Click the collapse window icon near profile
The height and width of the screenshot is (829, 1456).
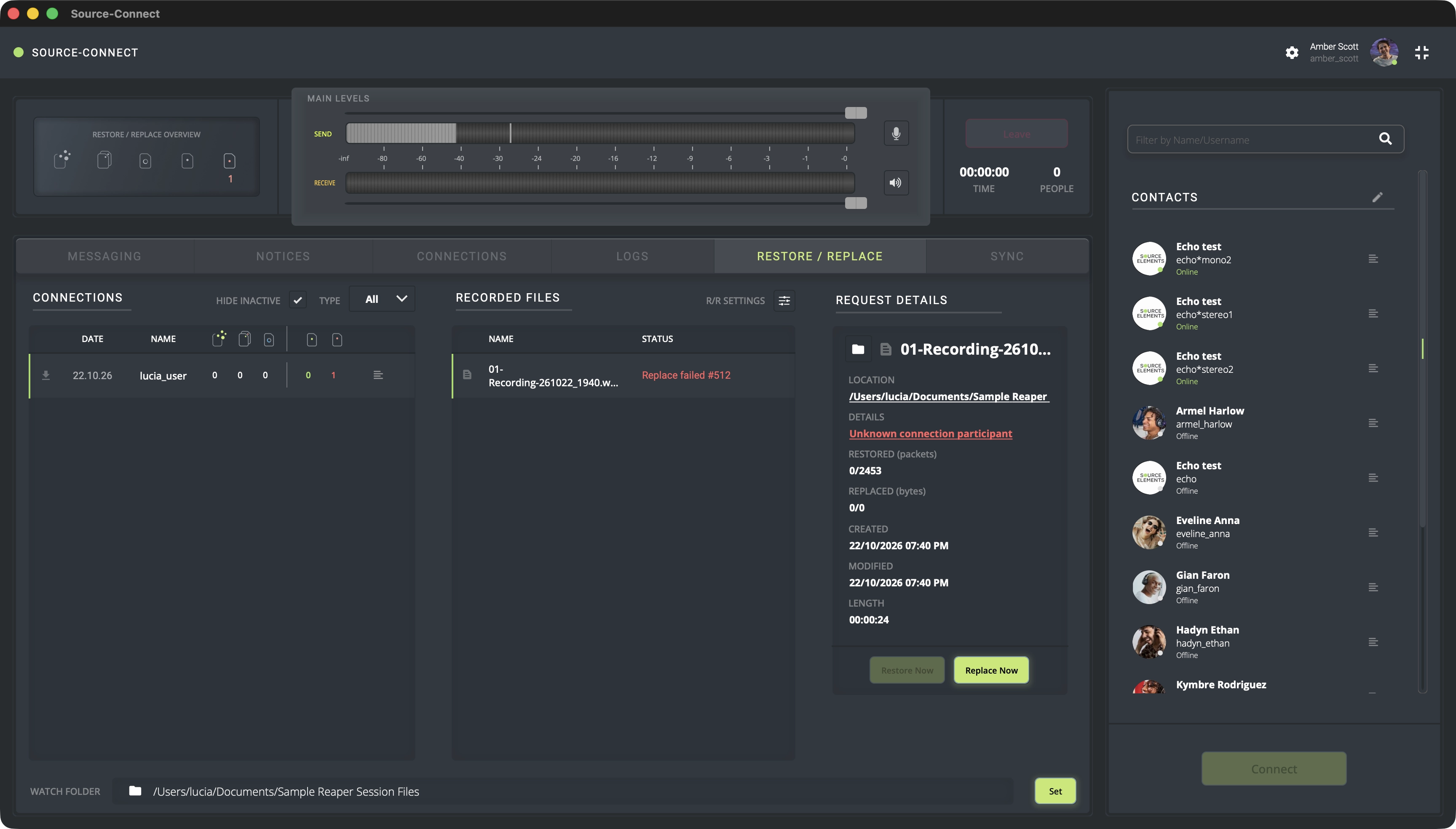pyautogui.click(x=1422, y=53)
